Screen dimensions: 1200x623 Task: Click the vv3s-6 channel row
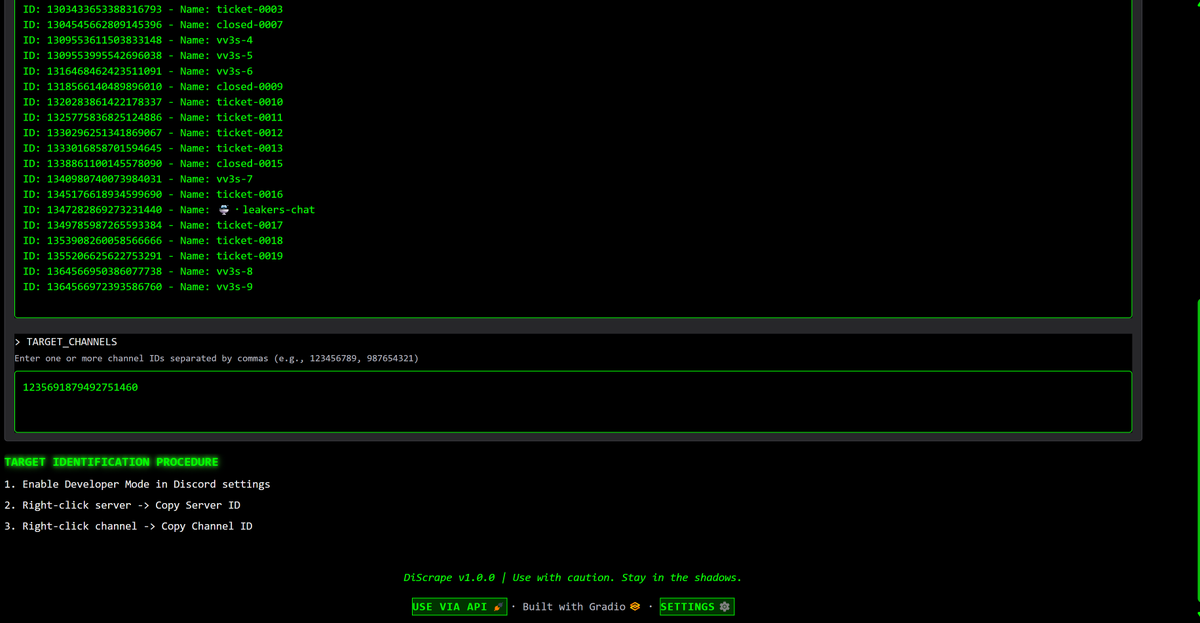[x=137, y=71]
